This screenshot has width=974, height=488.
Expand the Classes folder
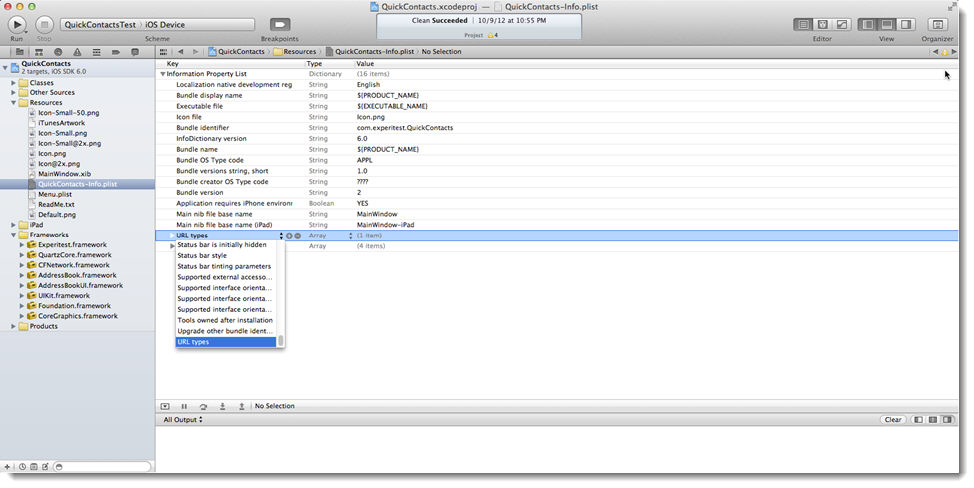(14, 83)
